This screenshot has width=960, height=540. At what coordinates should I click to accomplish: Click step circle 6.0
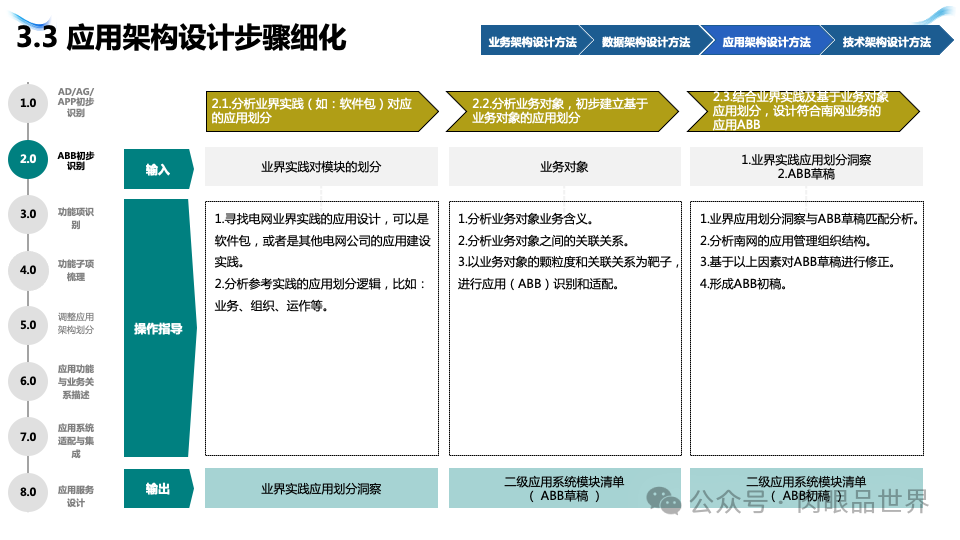[x=28, y=381]
